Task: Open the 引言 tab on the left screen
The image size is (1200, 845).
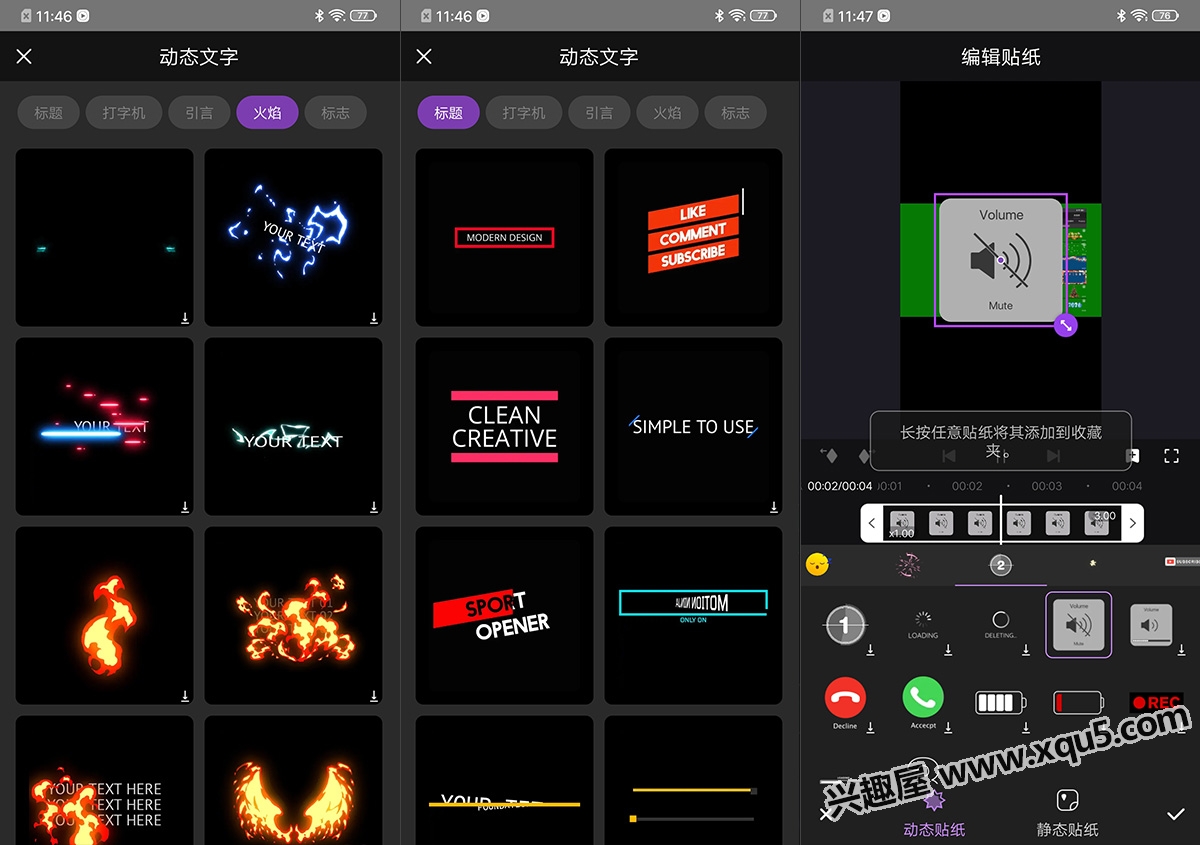Action: pyautogui.click(x=199, y=113)
